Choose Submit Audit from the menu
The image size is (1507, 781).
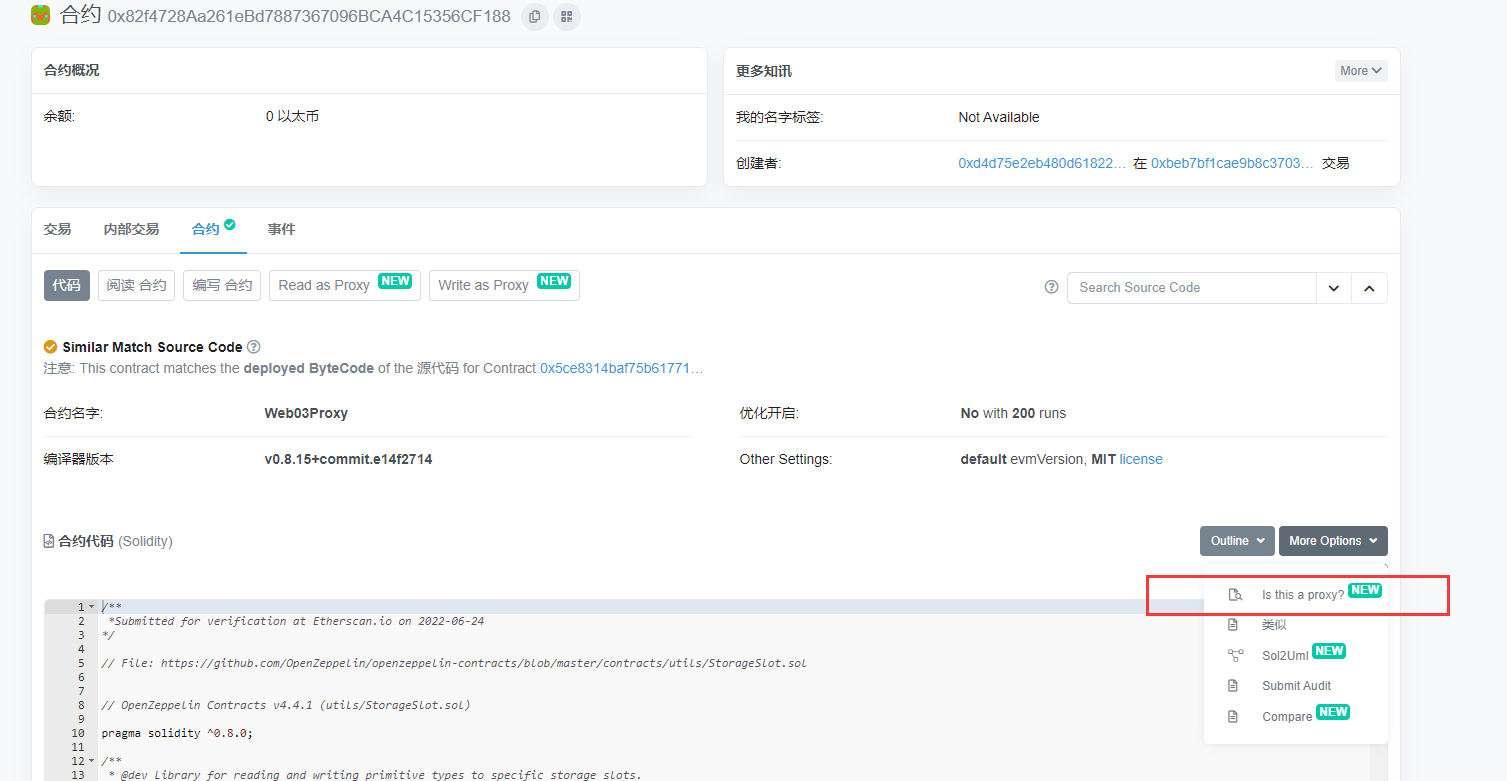pos(1296,685)
